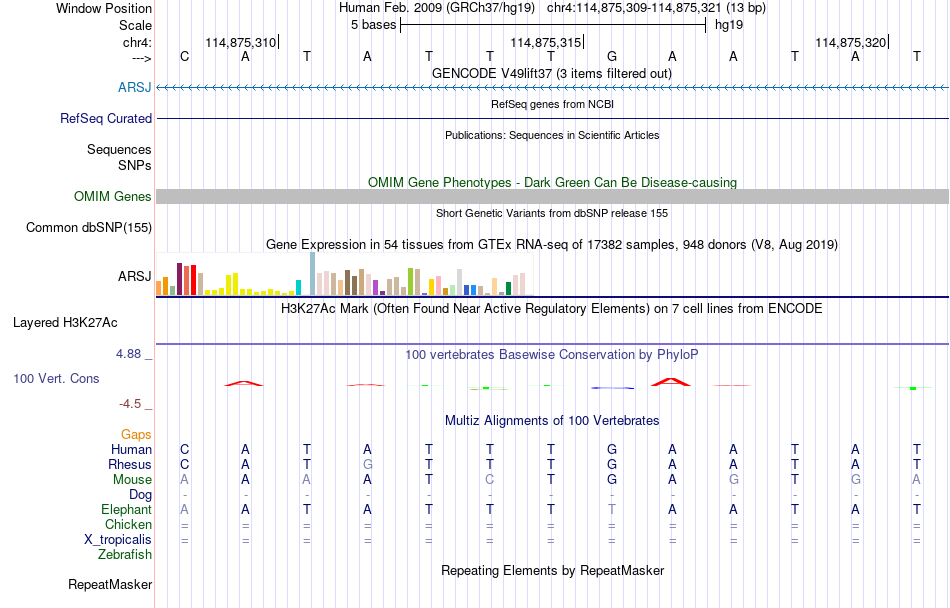Click the Window Position label
This screenshot has height=608, width=950.
[104, 8]
